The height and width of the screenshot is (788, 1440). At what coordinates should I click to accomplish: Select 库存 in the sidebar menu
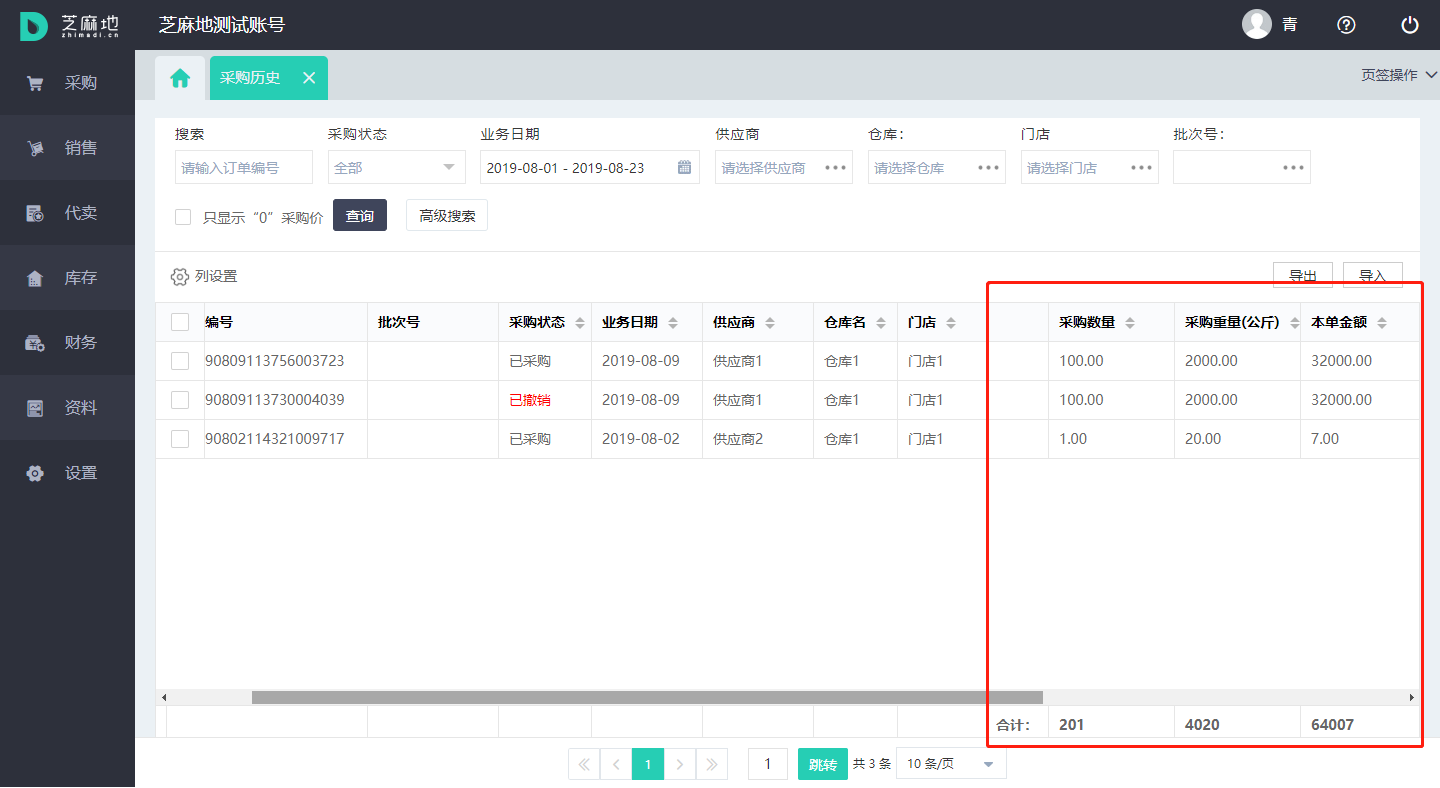click(x=67, y=278)
